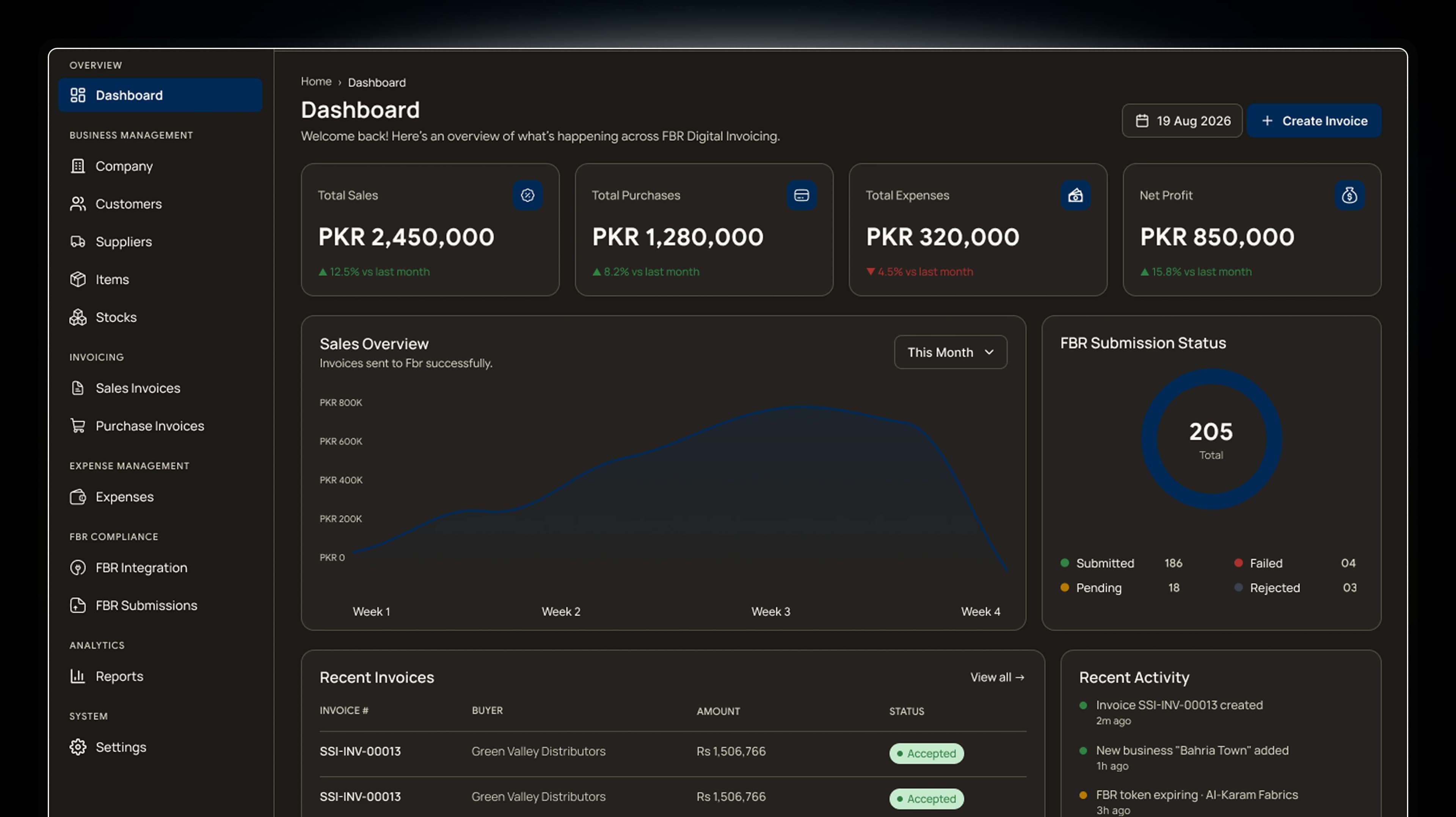Open the This Month period dropdown
1456x817 pixels.
(x=950, y=352)
